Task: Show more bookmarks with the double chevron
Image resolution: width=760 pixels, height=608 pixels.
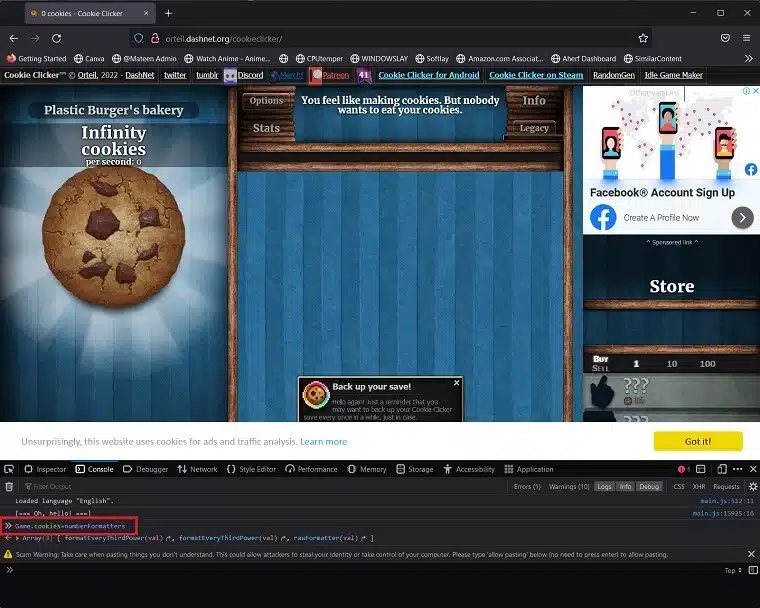Action: pos(748,59)
